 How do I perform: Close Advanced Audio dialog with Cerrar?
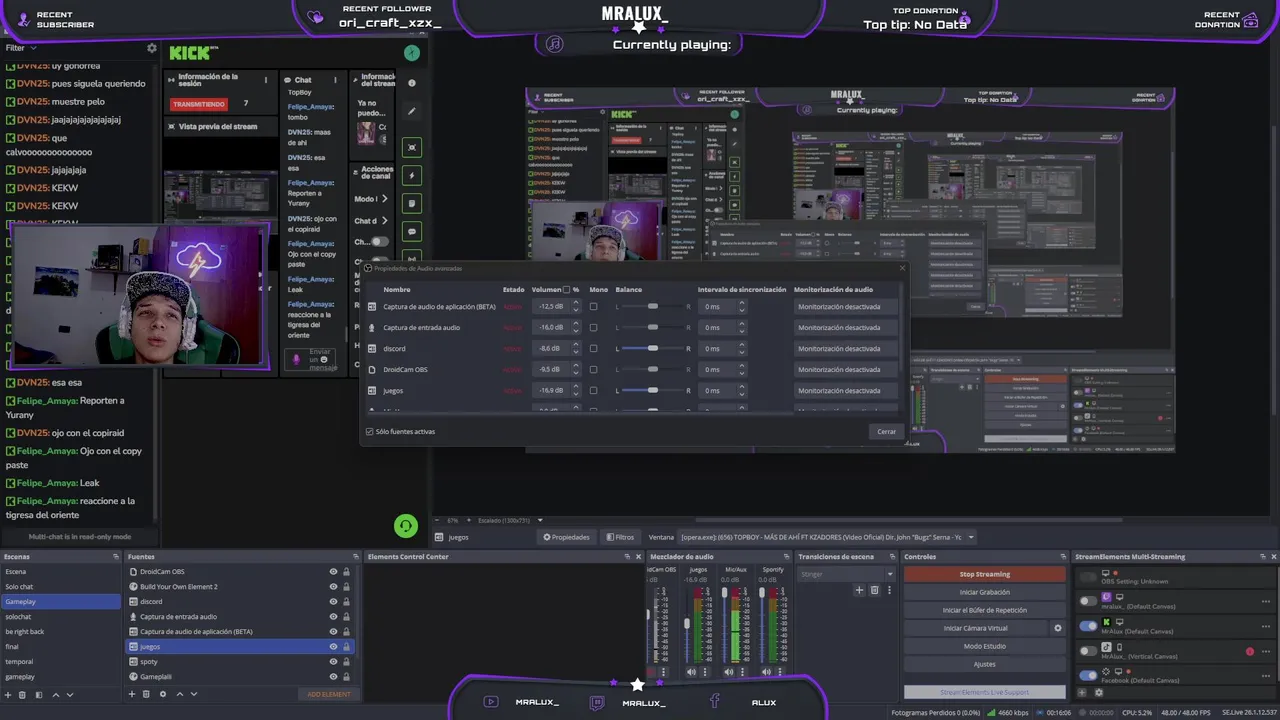(886, 432)
